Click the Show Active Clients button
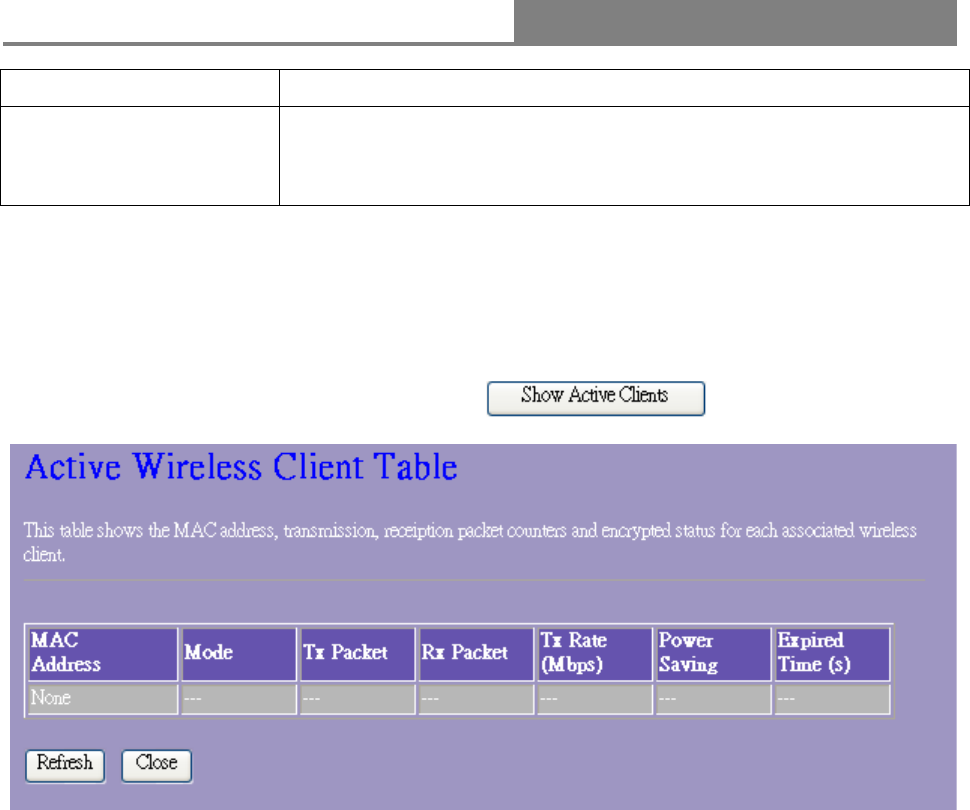 [596, 399]
